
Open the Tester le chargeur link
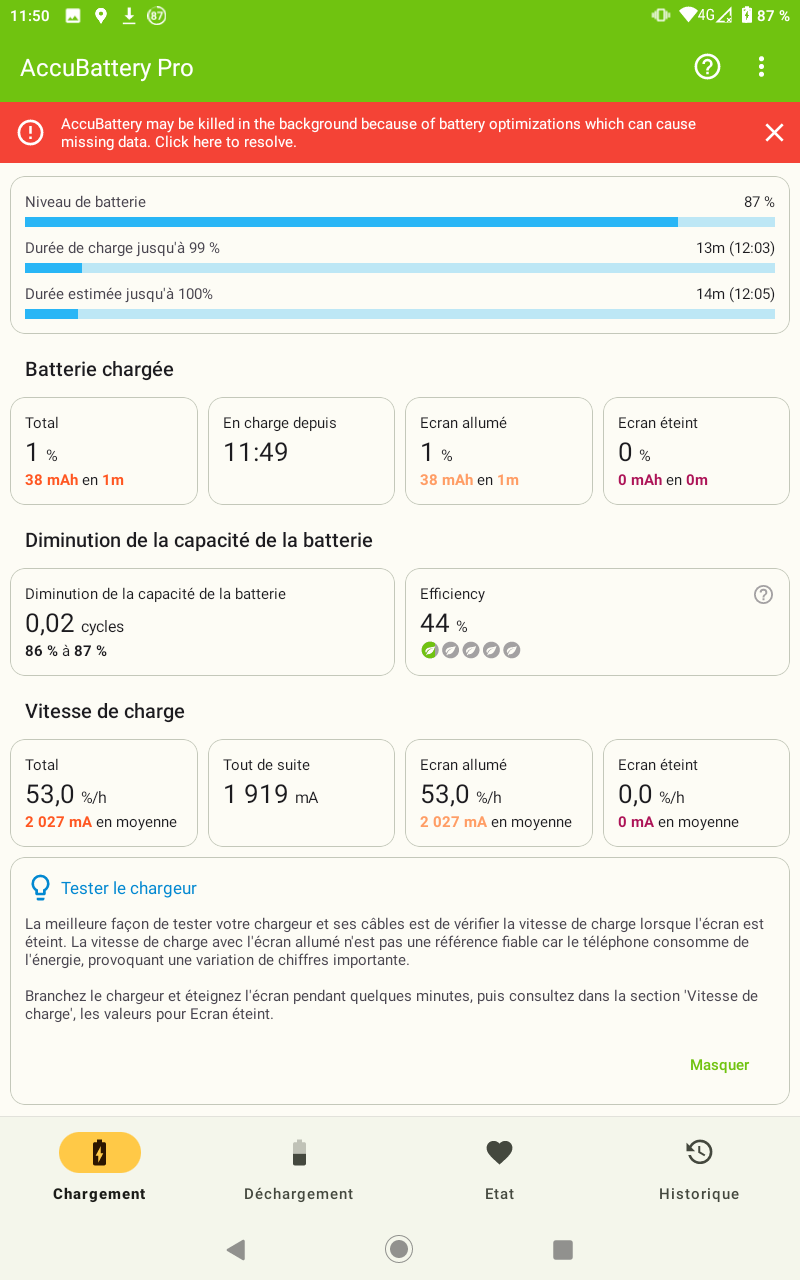[129, 888]
